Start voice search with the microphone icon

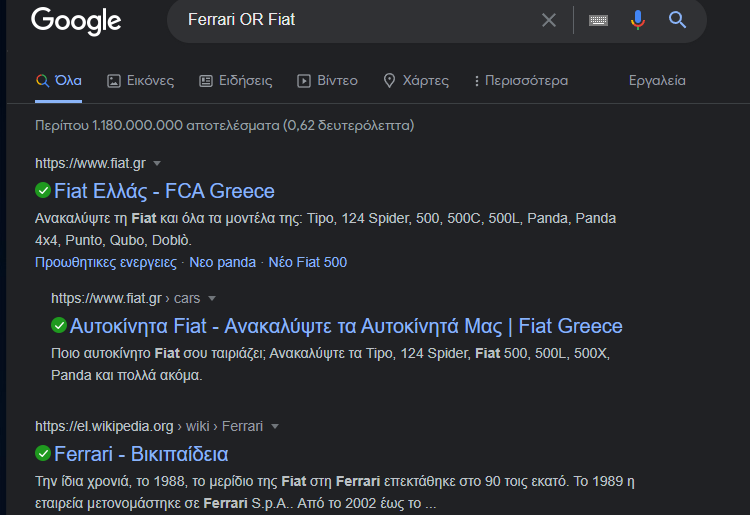coord(638,20)
